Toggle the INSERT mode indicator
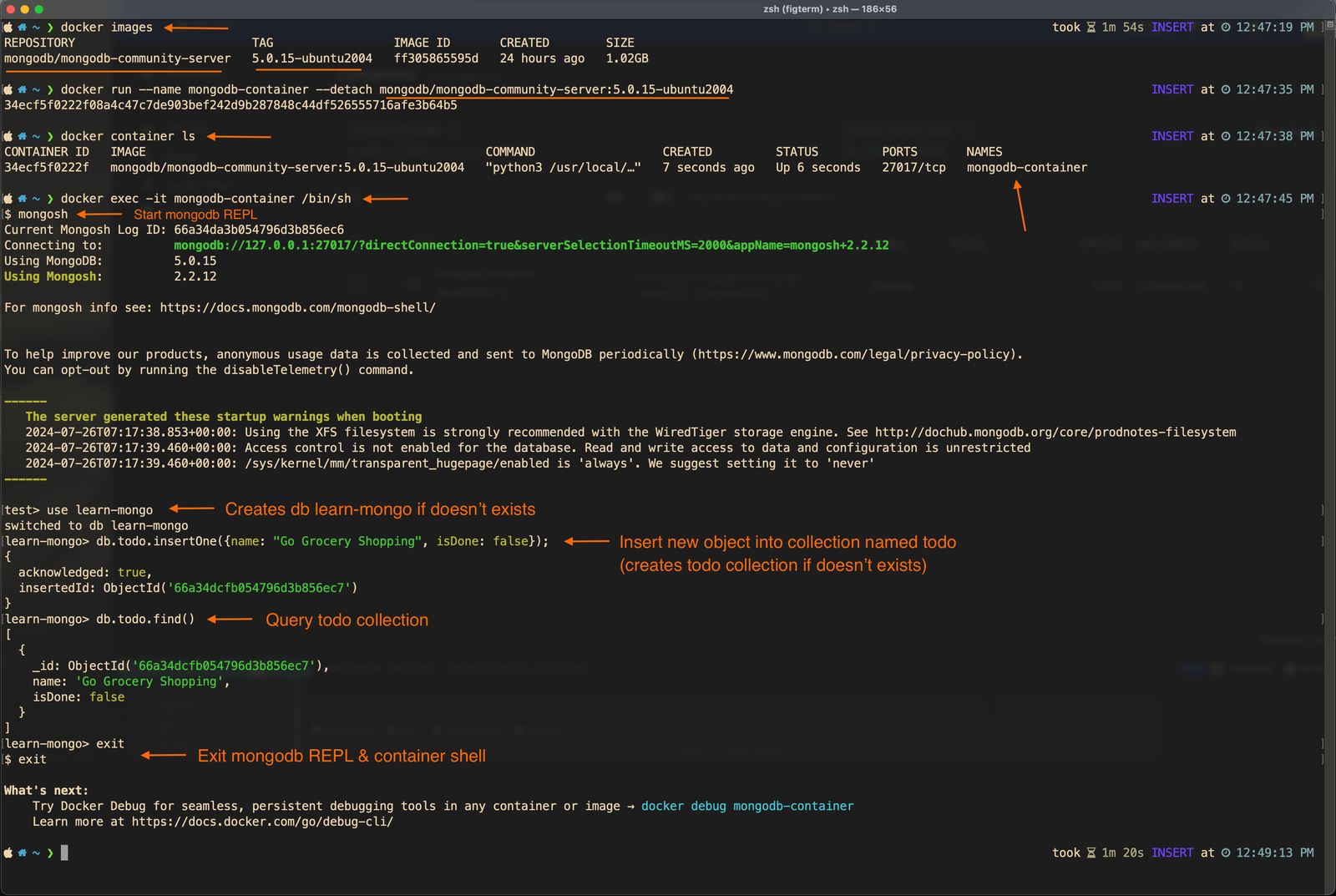 click(1172, 27)
